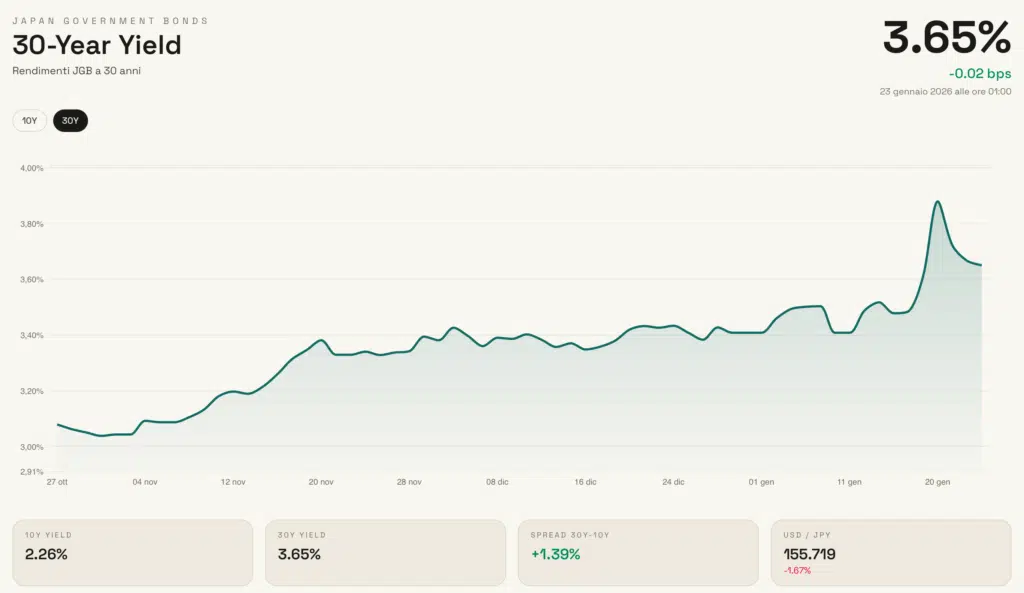This screenshot has width=1024, height=593.
Task: Click the 4,00% y-axis label
Action: [32, 168]
